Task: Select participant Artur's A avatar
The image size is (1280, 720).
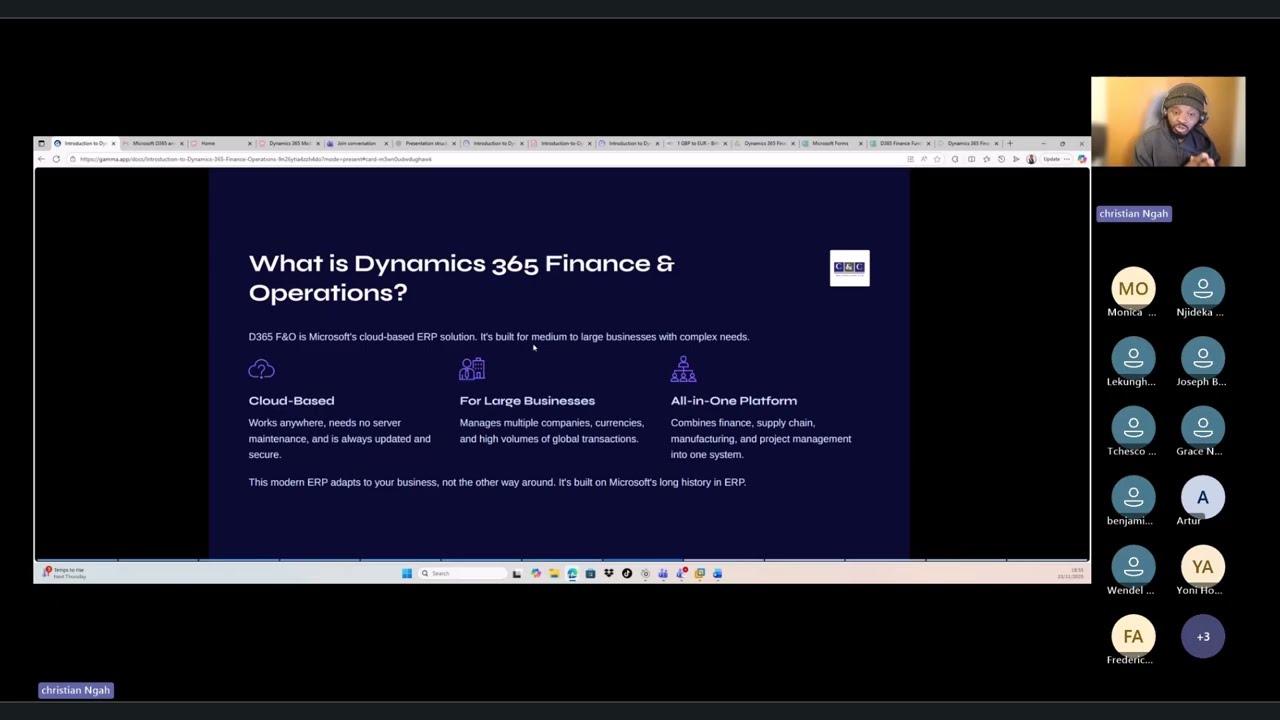Action: [1203, 497]
